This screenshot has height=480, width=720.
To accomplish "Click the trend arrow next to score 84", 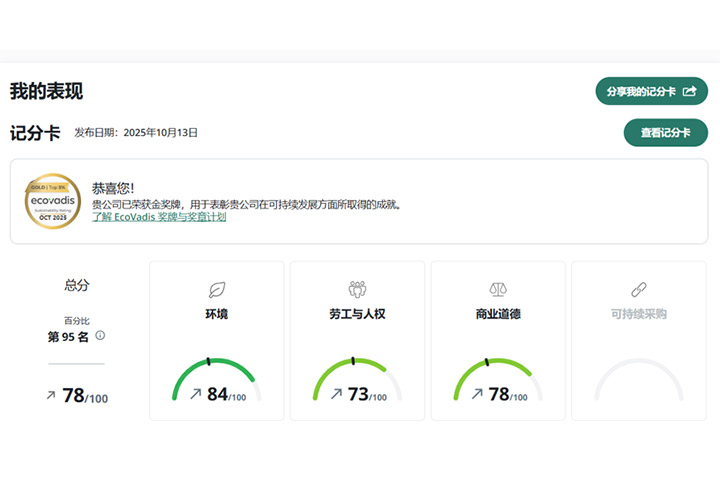I will (196, 394).
